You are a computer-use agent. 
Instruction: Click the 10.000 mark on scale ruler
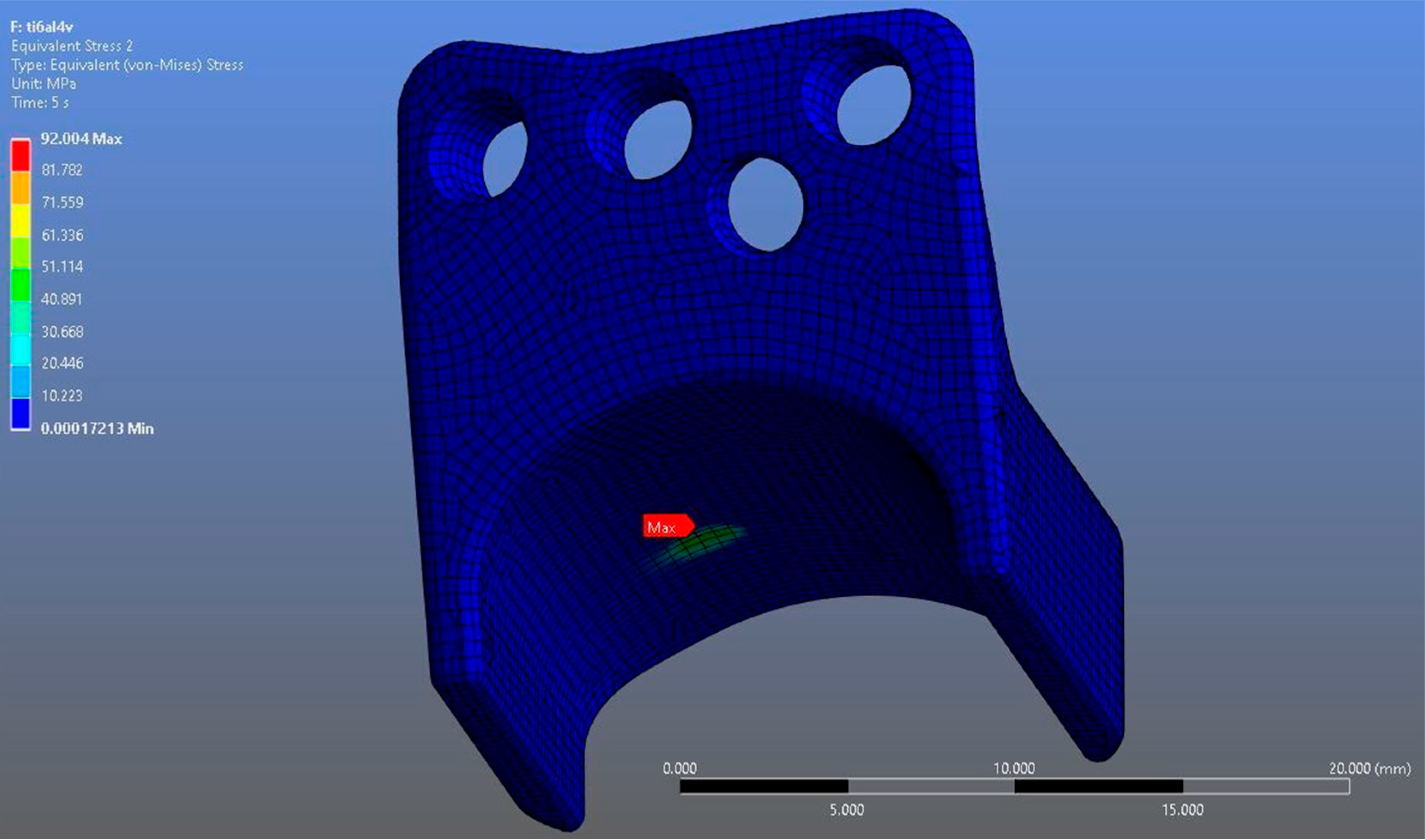[1014, 769]
